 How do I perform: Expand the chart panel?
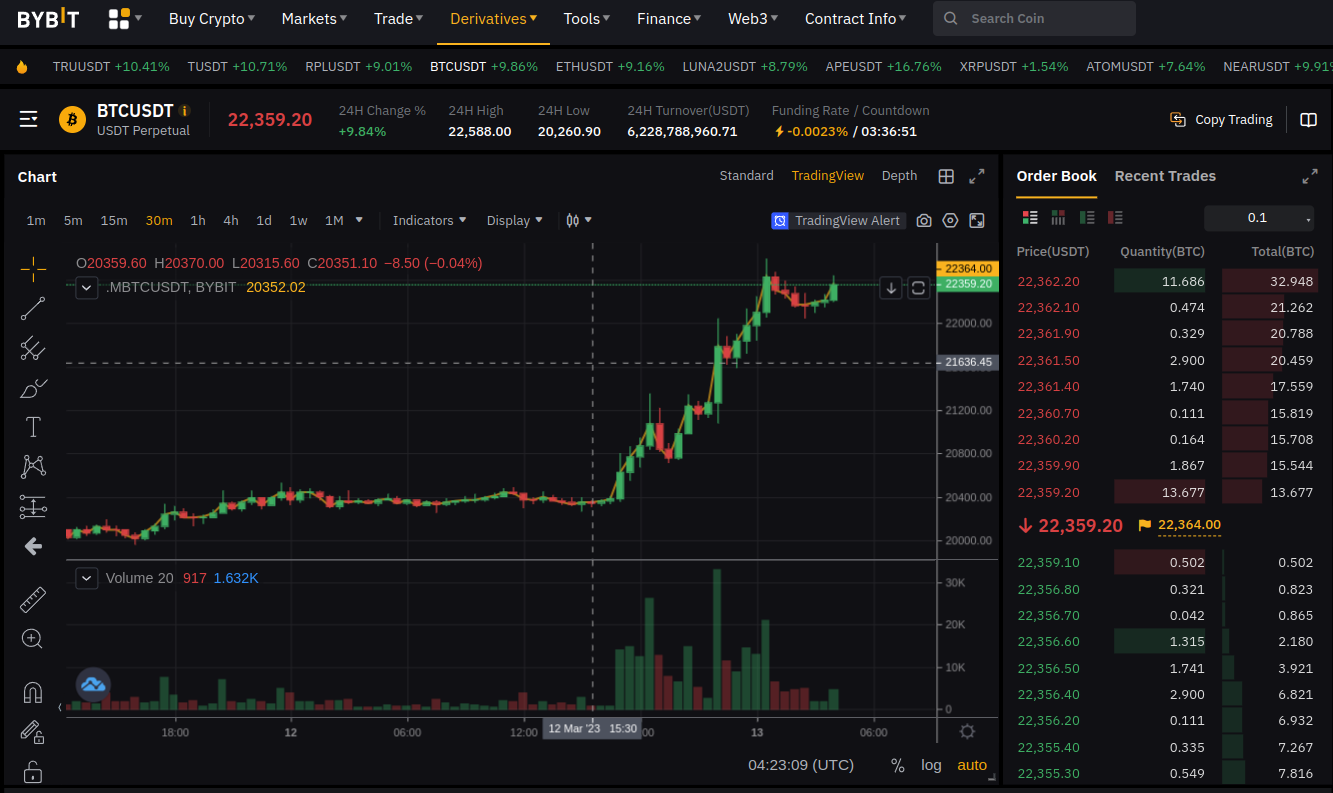click(x=977, y=176)
